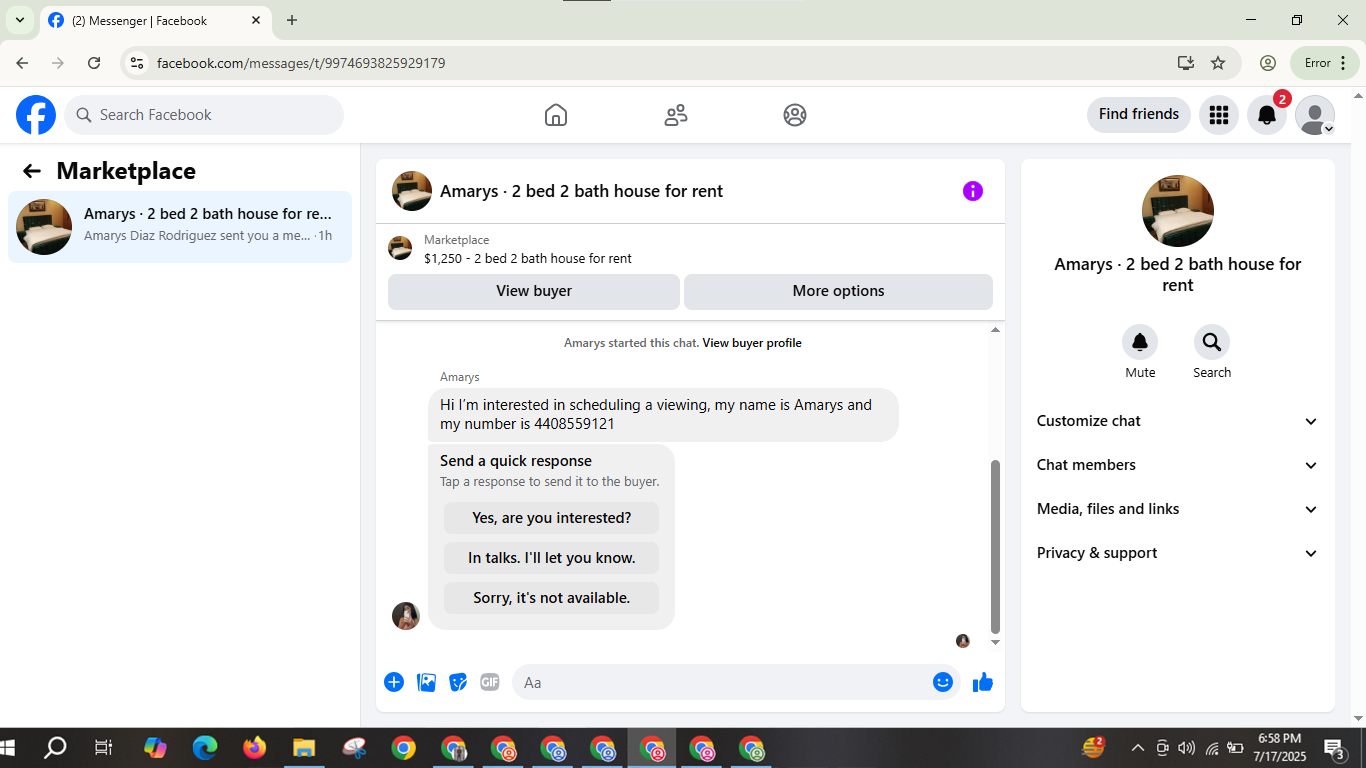
Task: Open the Amarys conversation in Marketplace list
Action: (180, 227)
